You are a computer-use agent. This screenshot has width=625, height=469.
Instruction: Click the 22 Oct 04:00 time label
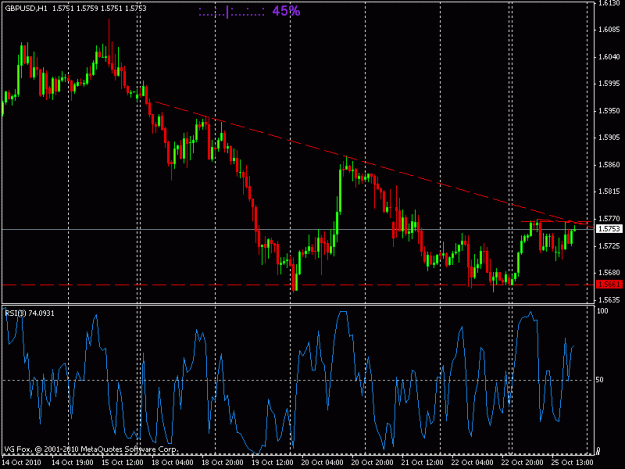pos(472,463)
